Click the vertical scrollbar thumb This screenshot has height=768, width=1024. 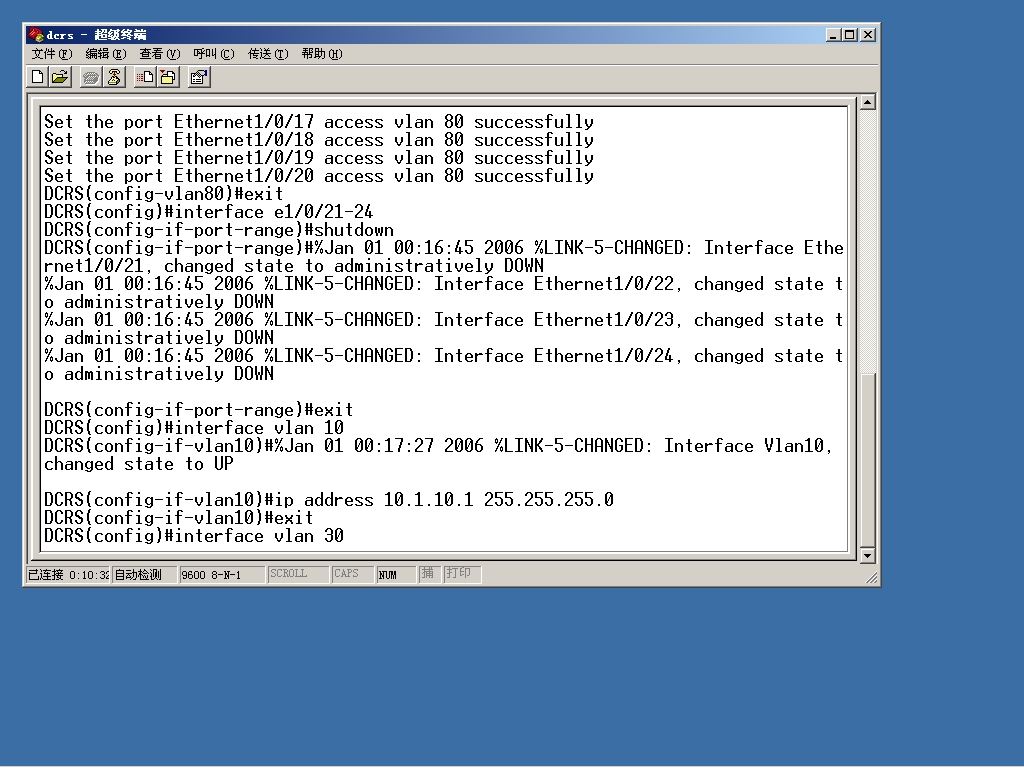tap(867, 460)
